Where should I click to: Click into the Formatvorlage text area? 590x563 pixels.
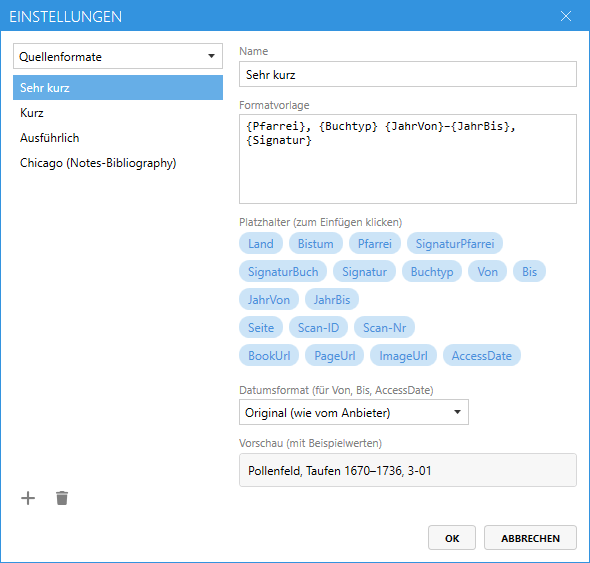coord(408,159)
